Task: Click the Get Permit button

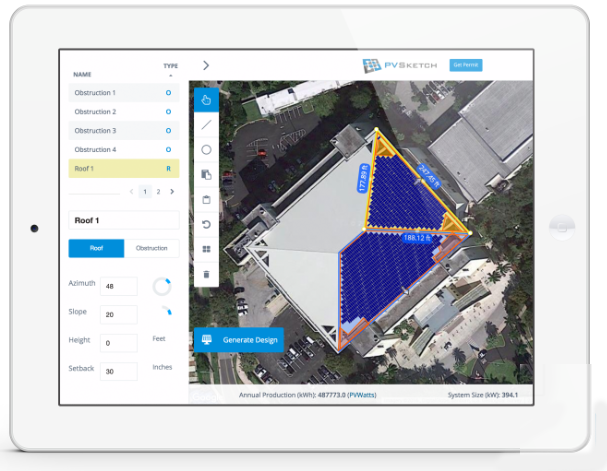Action: tap(465, 65)
